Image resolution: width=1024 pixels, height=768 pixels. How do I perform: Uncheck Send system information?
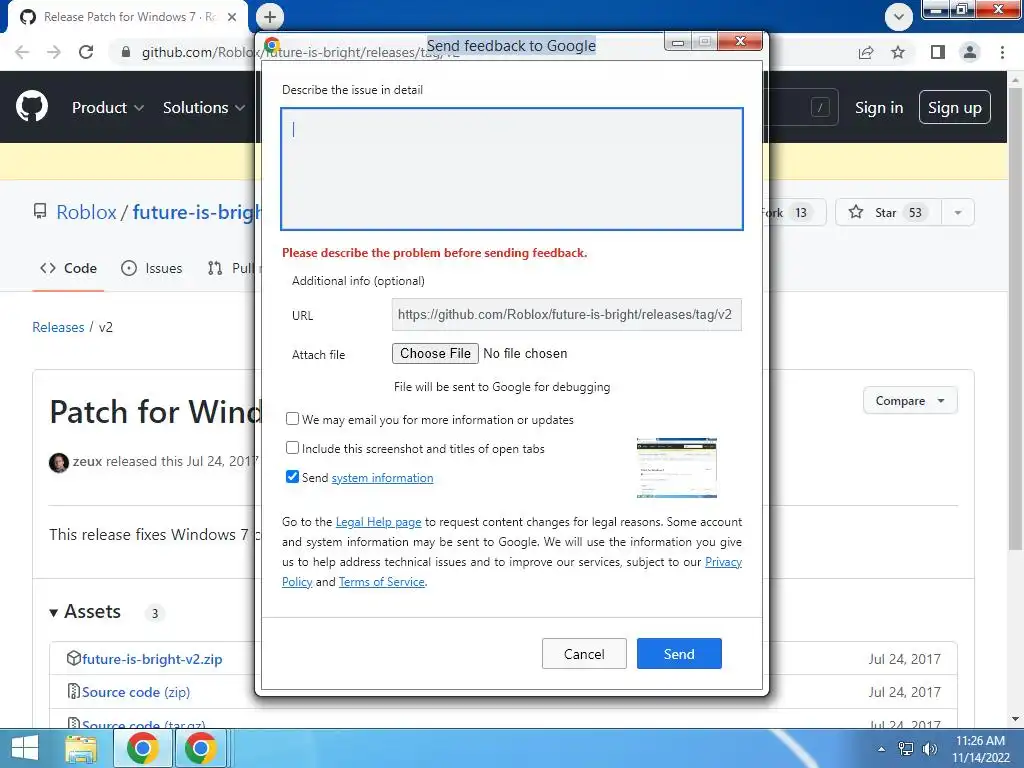pos(293,477)
